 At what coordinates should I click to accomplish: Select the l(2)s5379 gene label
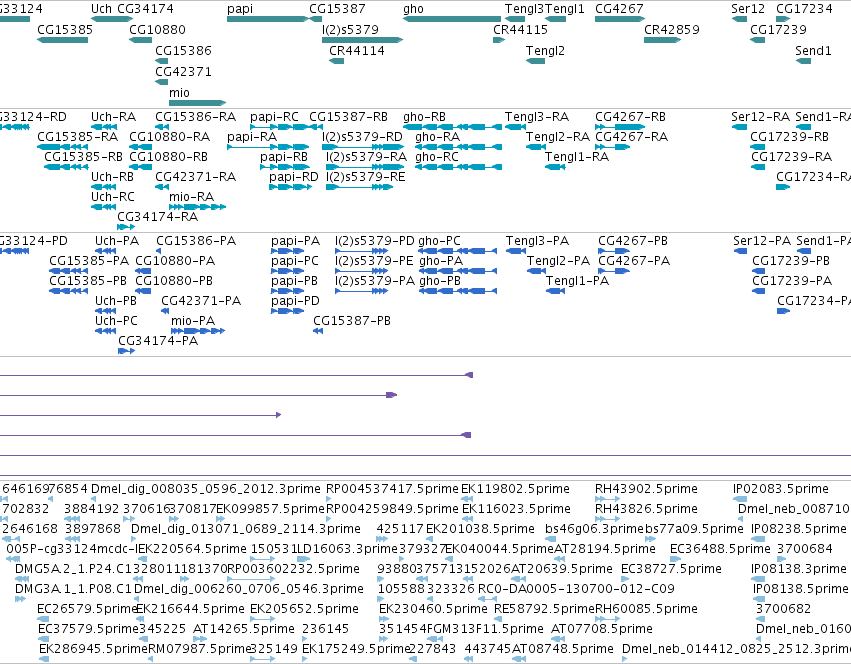click(350, 29)
